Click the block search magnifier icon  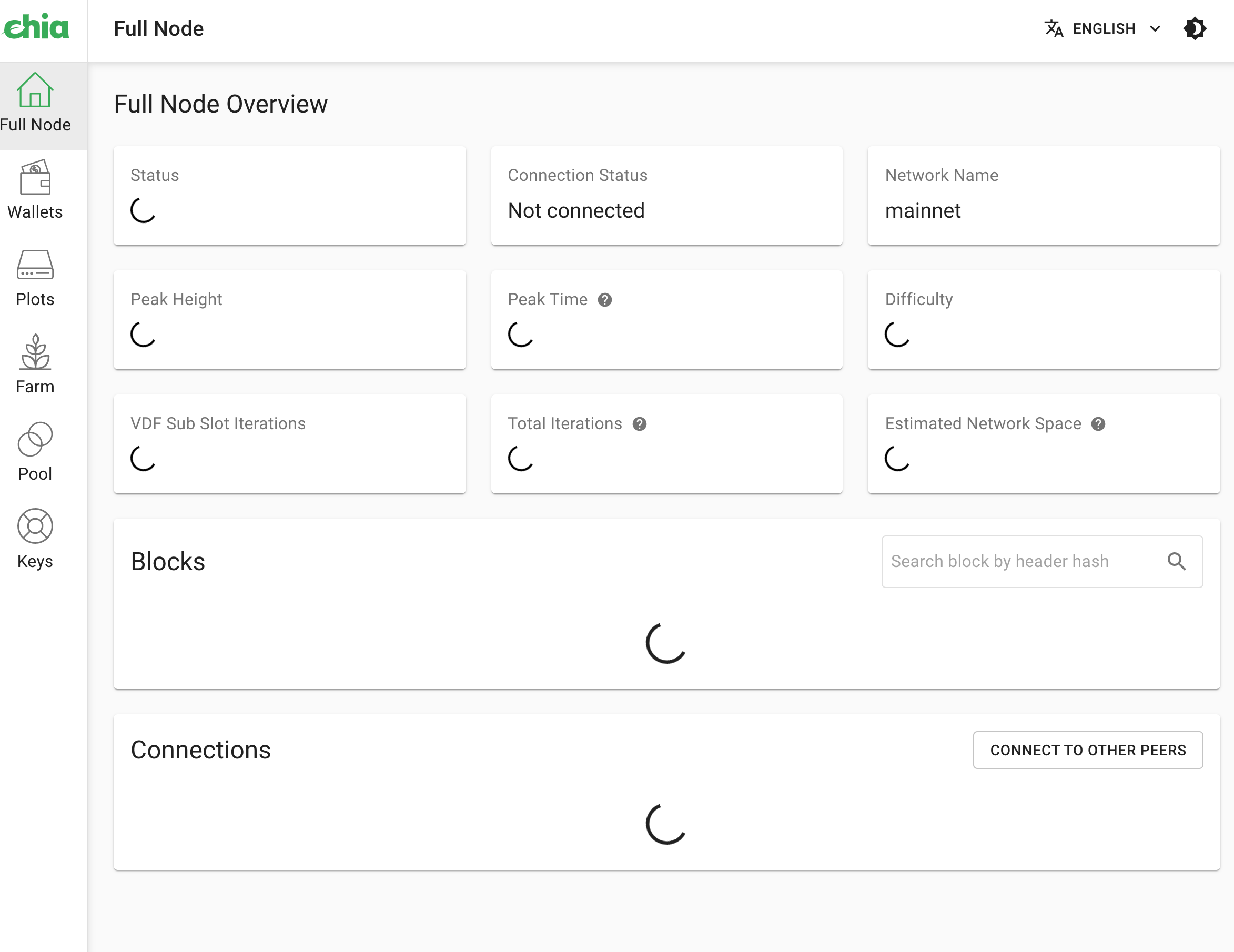tap(1177, 561)
